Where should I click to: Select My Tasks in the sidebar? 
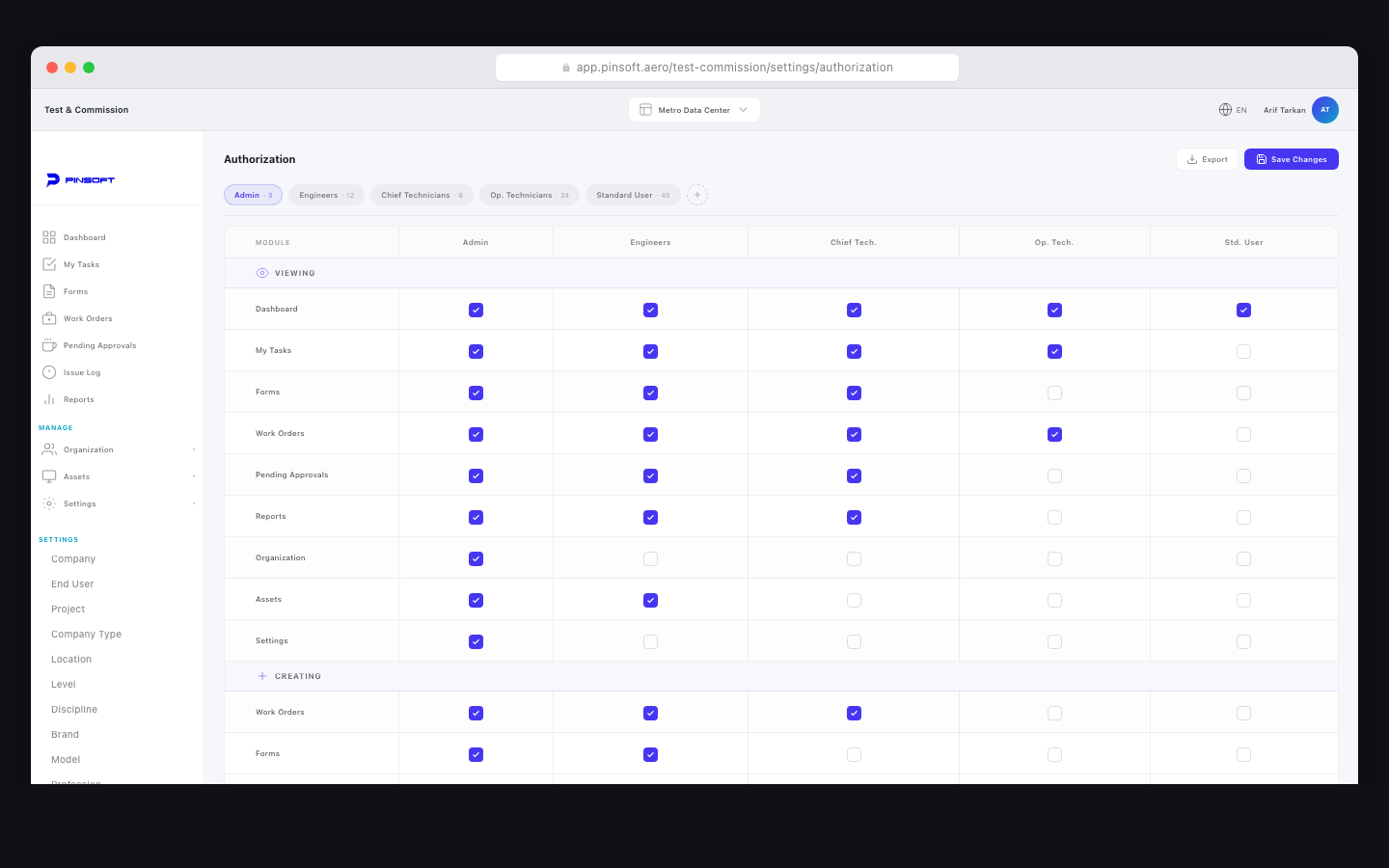point(82,264)
